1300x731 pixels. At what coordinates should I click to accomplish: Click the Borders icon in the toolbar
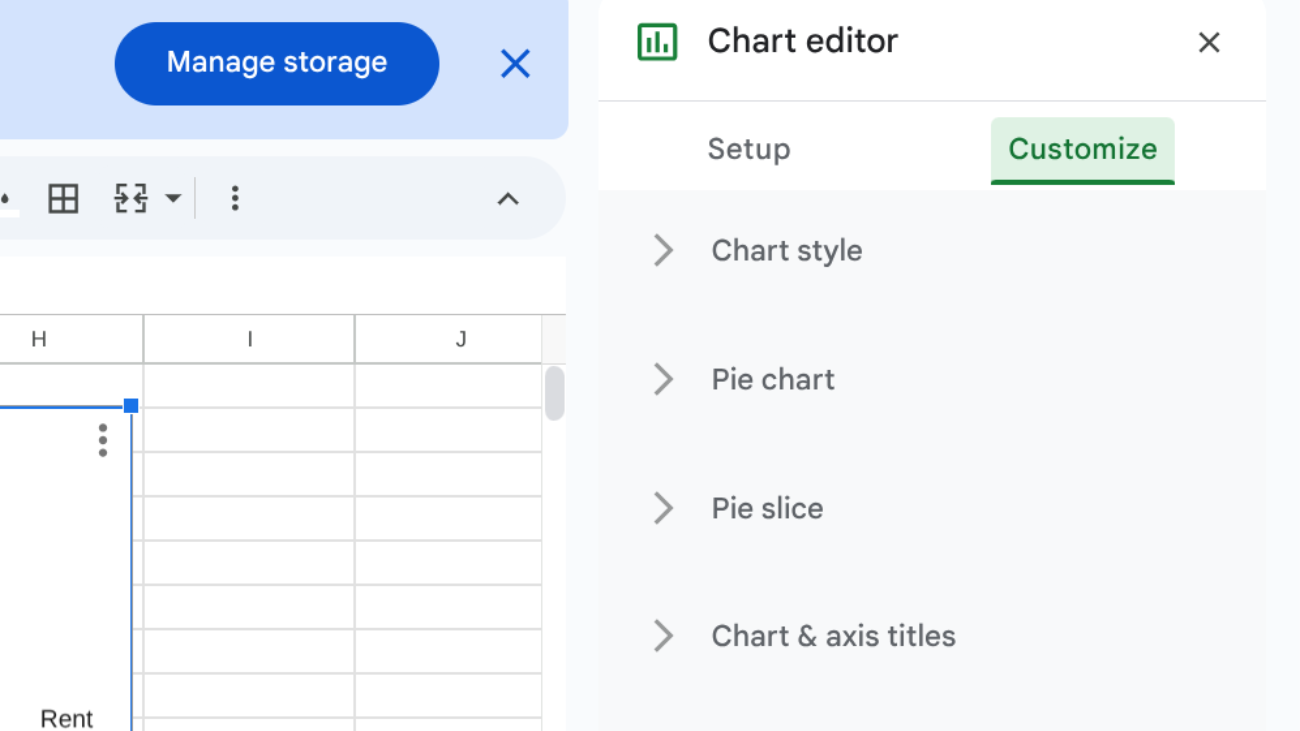(63, 198)
